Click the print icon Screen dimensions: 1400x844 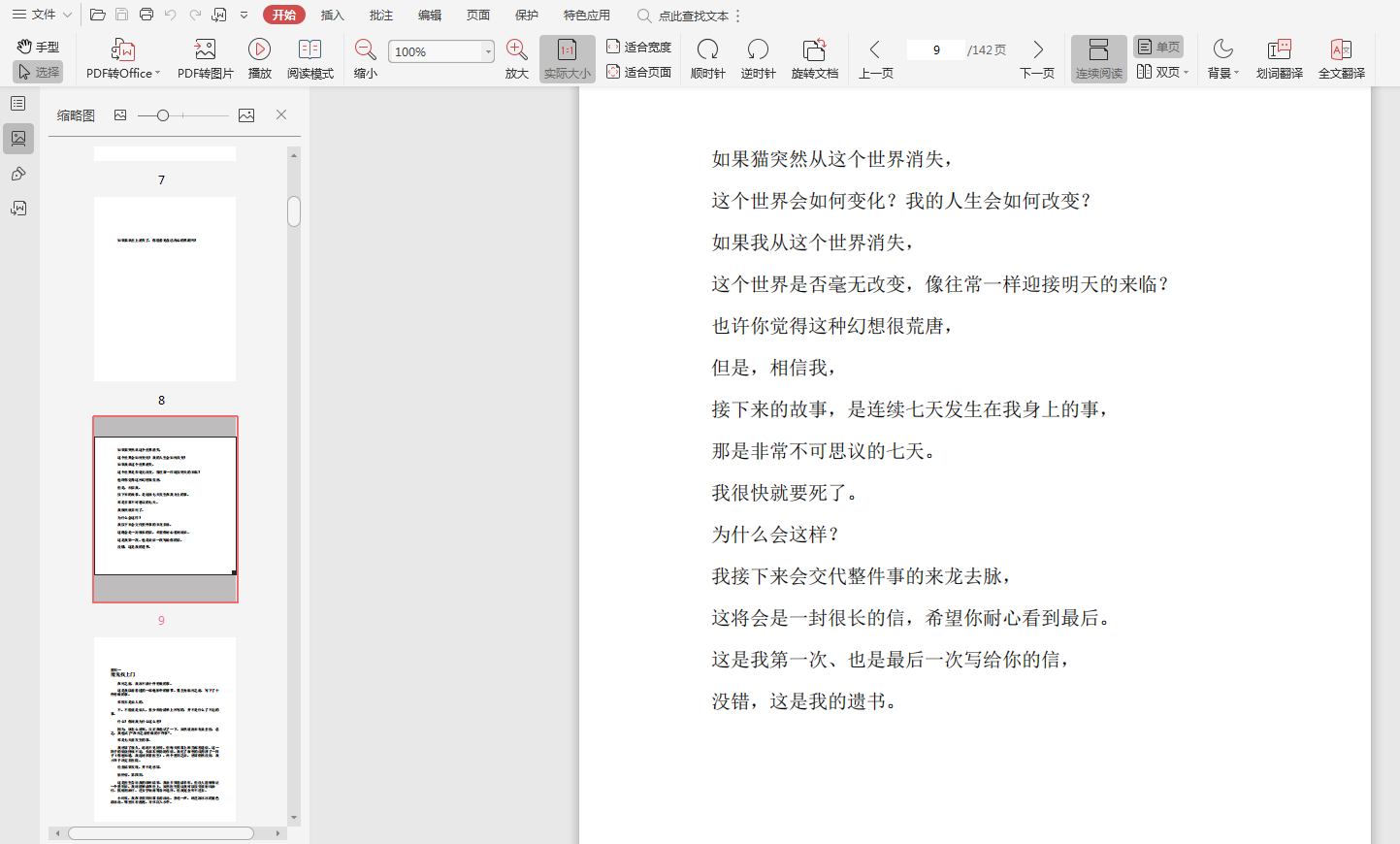pyautogui.click(x=147, y=15)
